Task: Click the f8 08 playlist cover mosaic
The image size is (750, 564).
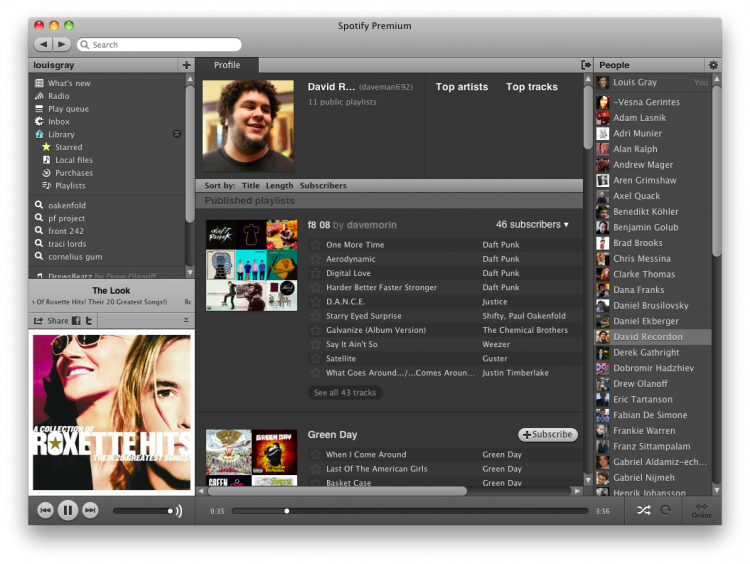Action: [251, 265]
